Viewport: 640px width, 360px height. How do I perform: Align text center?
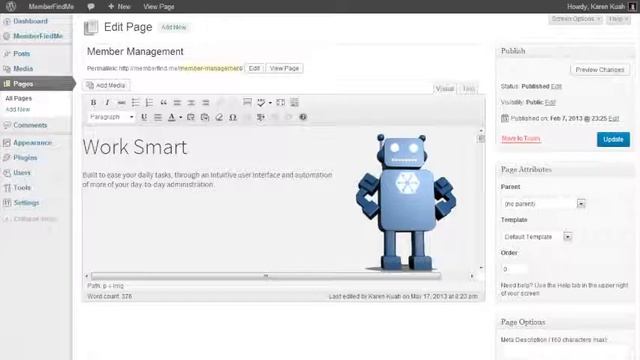pos(191,102)
